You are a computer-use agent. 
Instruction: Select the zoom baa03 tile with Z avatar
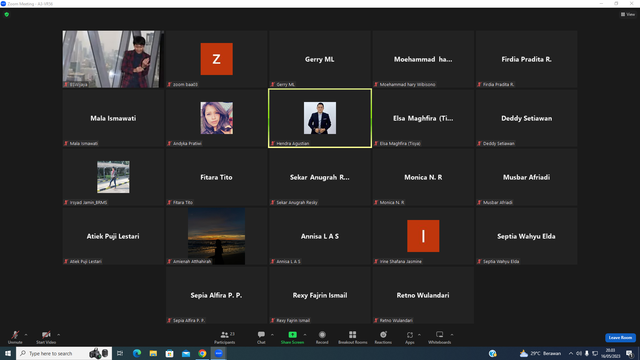(216, 59)
